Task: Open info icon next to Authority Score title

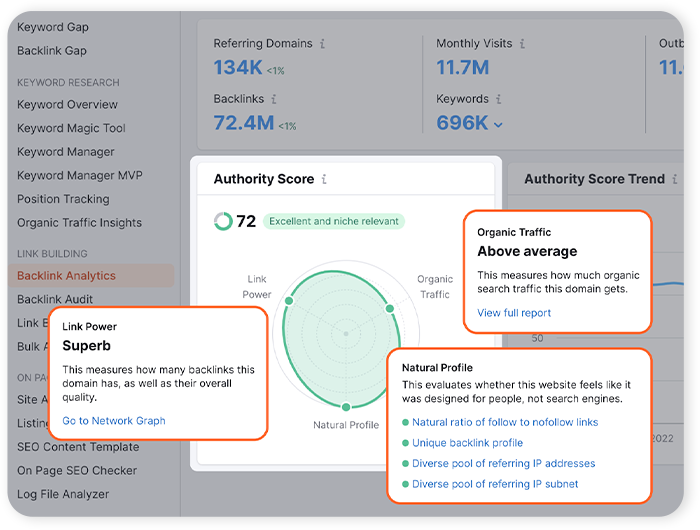Action: (324, 179)
